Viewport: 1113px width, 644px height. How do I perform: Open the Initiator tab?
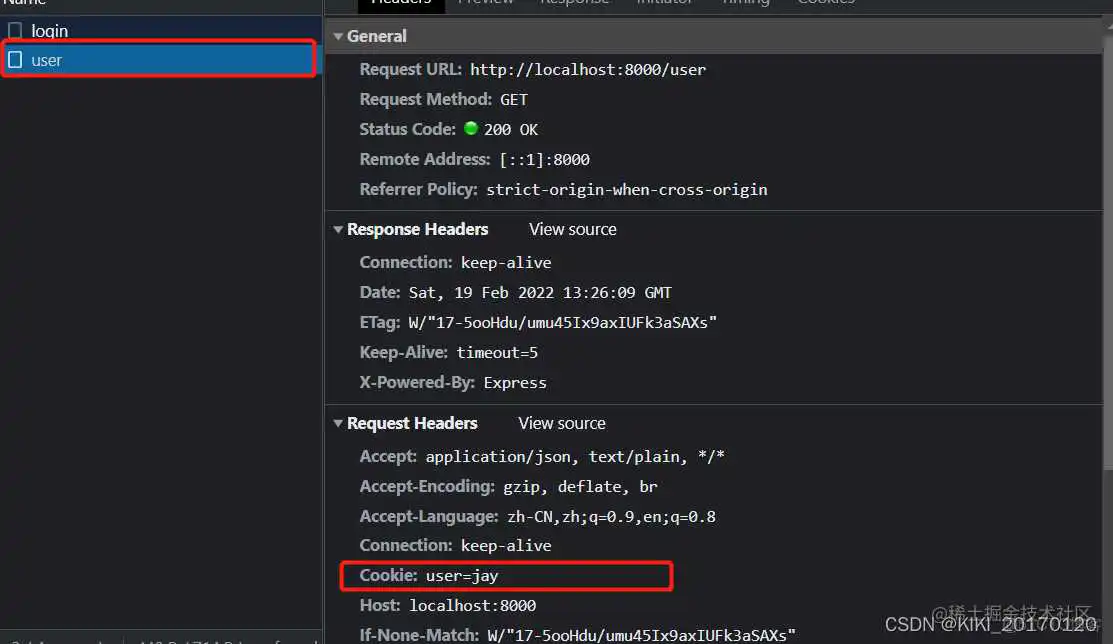(x=664, y=4)
